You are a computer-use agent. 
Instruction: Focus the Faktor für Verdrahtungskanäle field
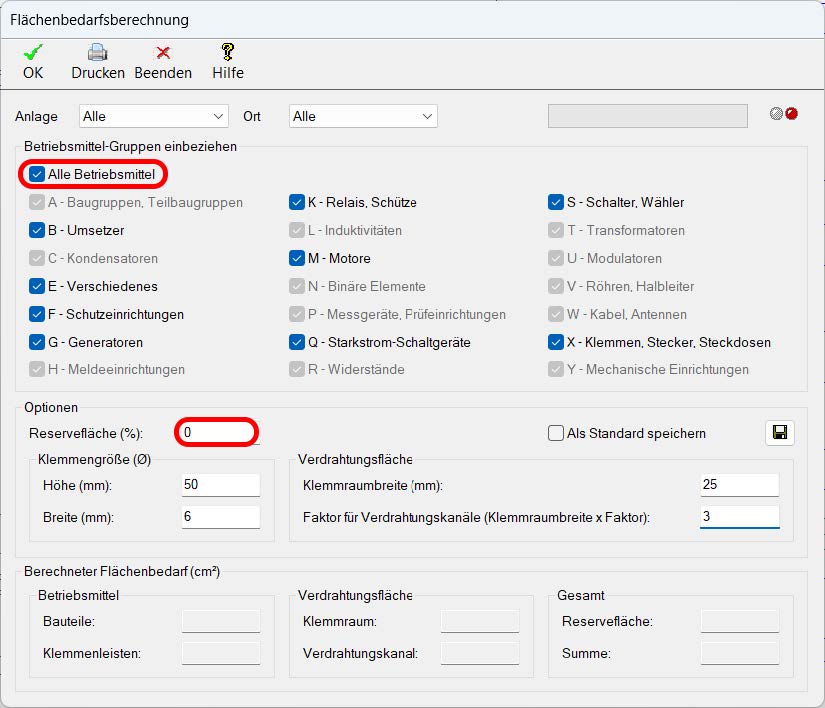click(x=739, y=517)
